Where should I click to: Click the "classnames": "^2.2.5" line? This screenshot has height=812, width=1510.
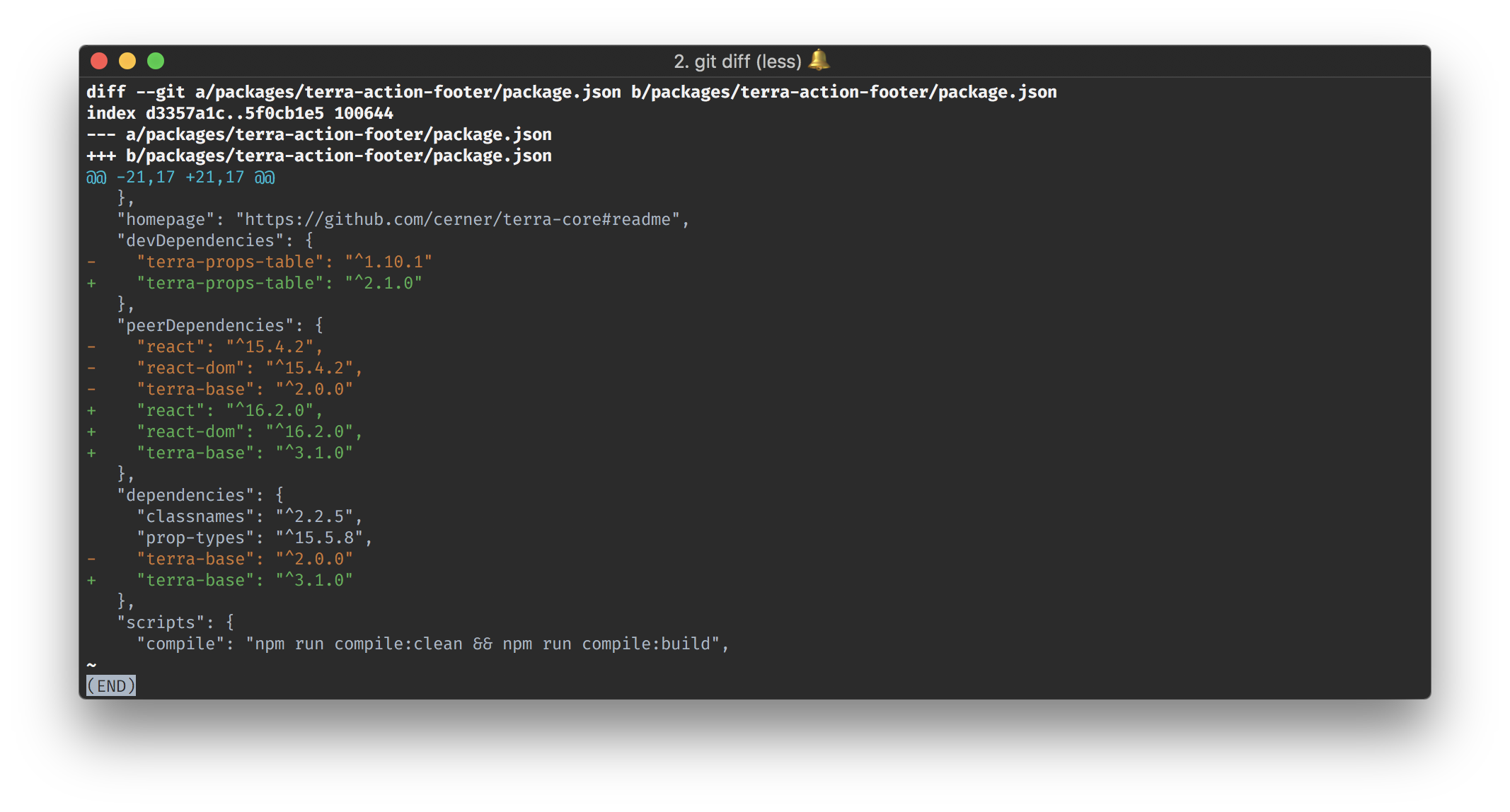tap(250, 516)
